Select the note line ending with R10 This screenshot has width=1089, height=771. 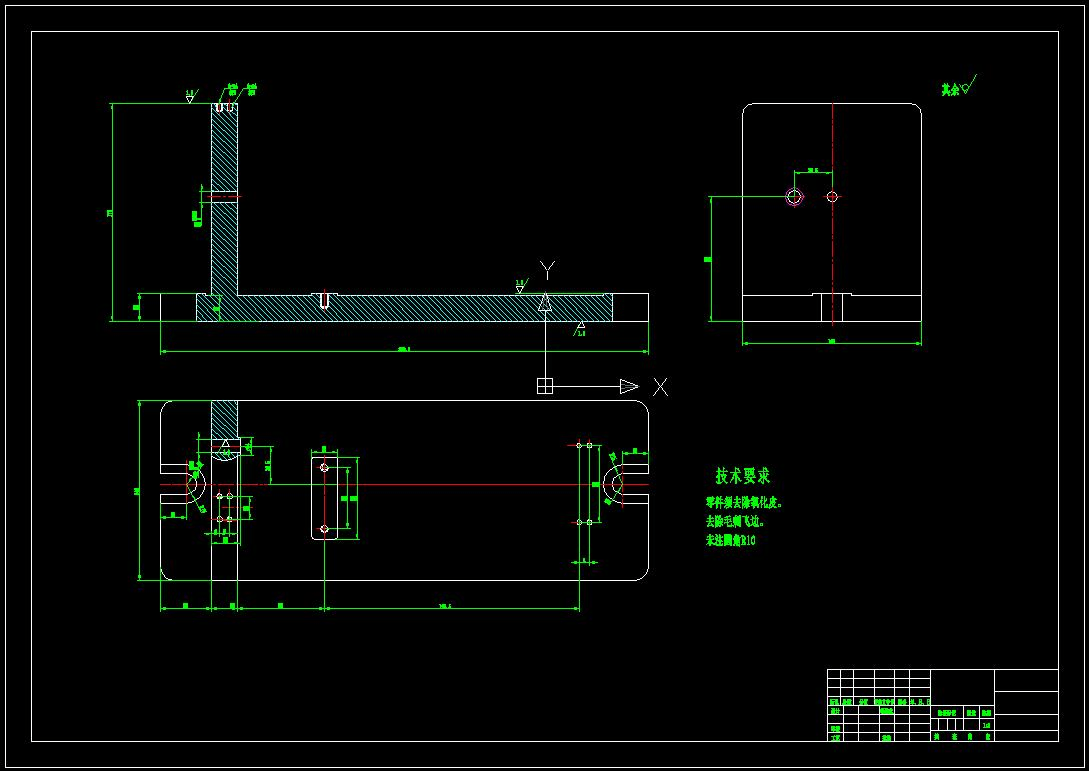pos(731,540)
